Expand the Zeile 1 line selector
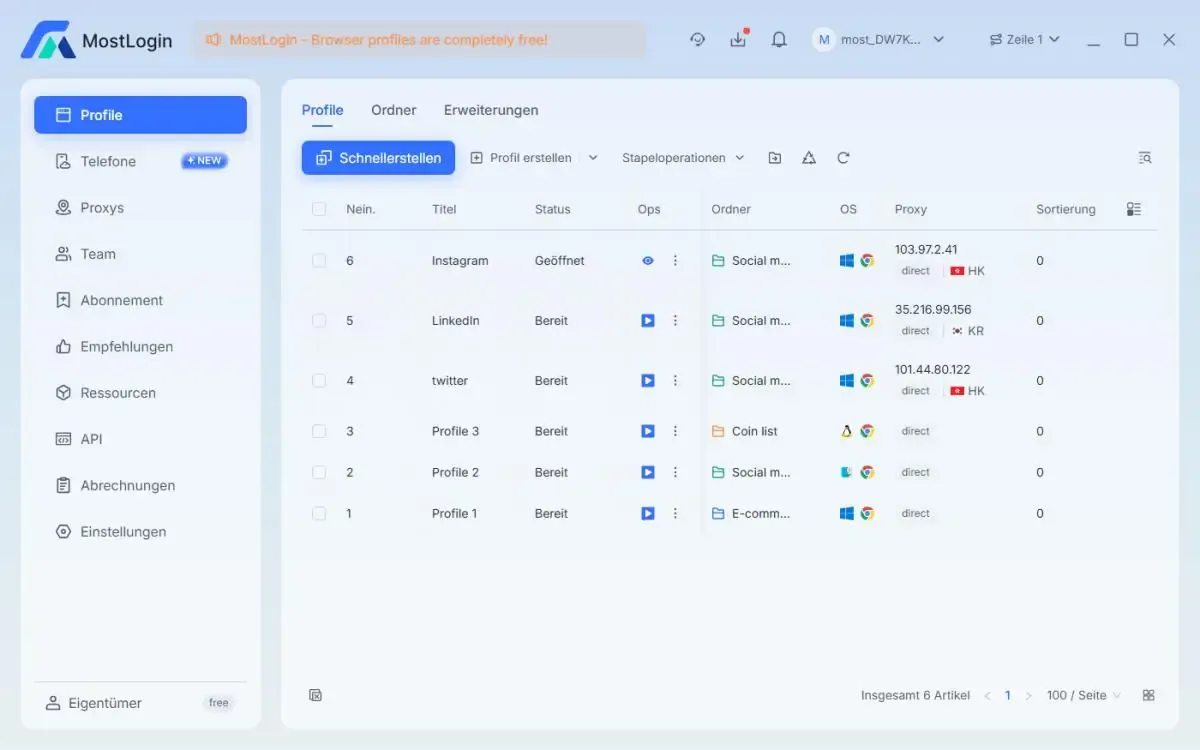This screenshot has height=750, width=1200. (1024, 40)
